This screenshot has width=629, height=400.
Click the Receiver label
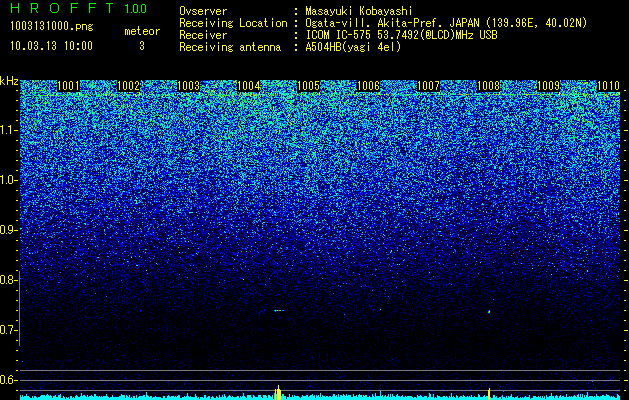[x=203, y=35]
